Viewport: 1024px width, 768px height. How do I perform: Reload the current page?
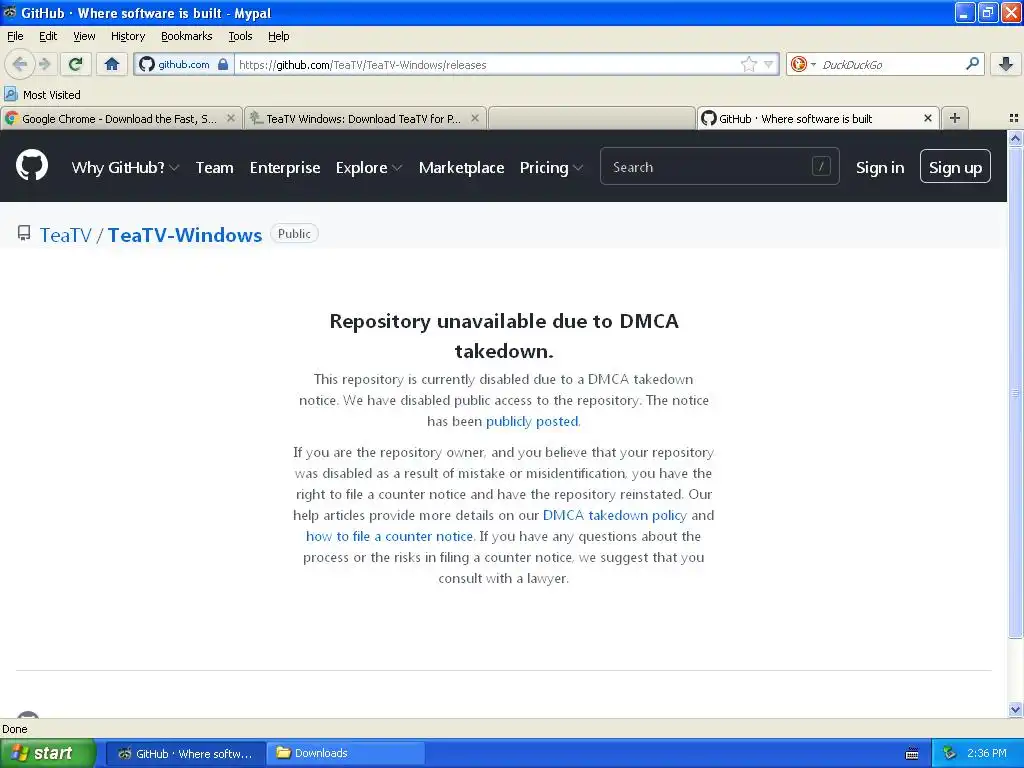(76, 64)
